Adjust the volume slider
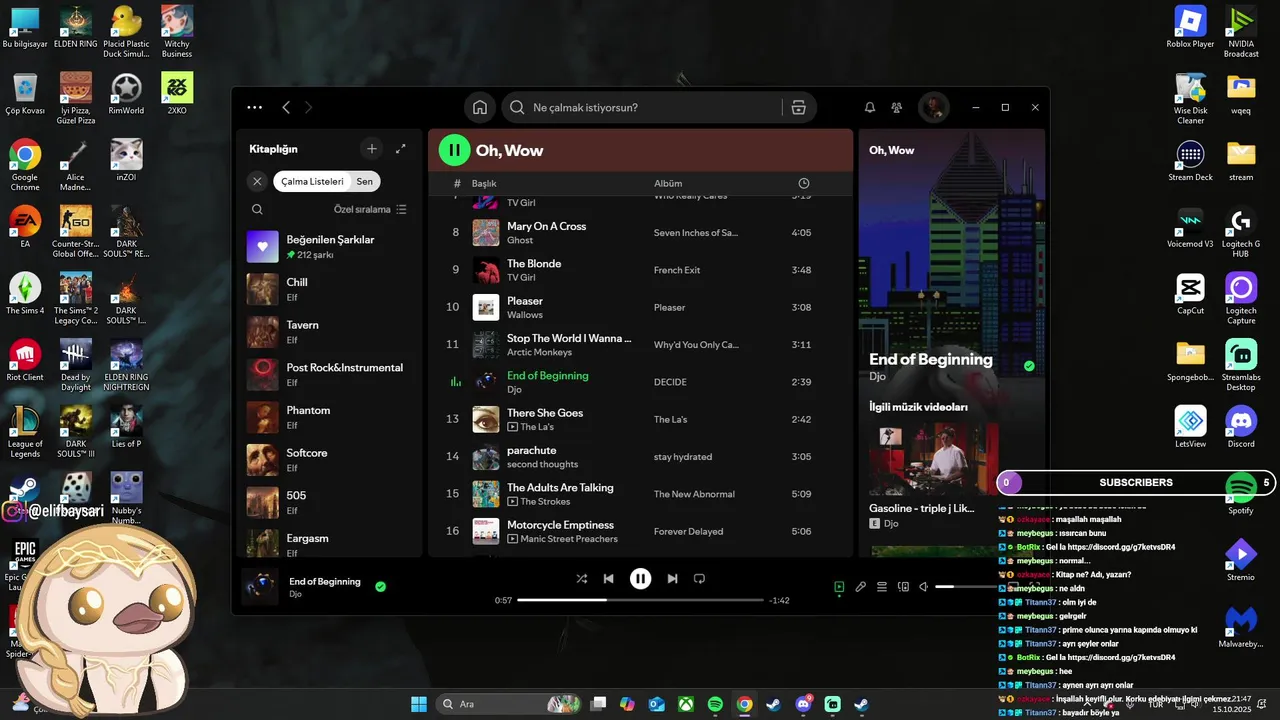This screenshot has width=1280, height=720. click(x=966, y=587)
